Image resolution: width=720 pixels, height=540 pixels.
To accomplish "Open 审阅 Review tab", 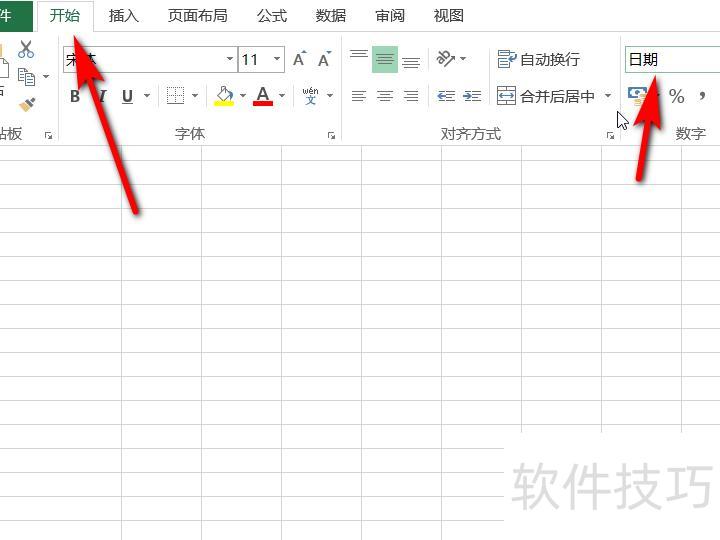I will tap(390, 16).
